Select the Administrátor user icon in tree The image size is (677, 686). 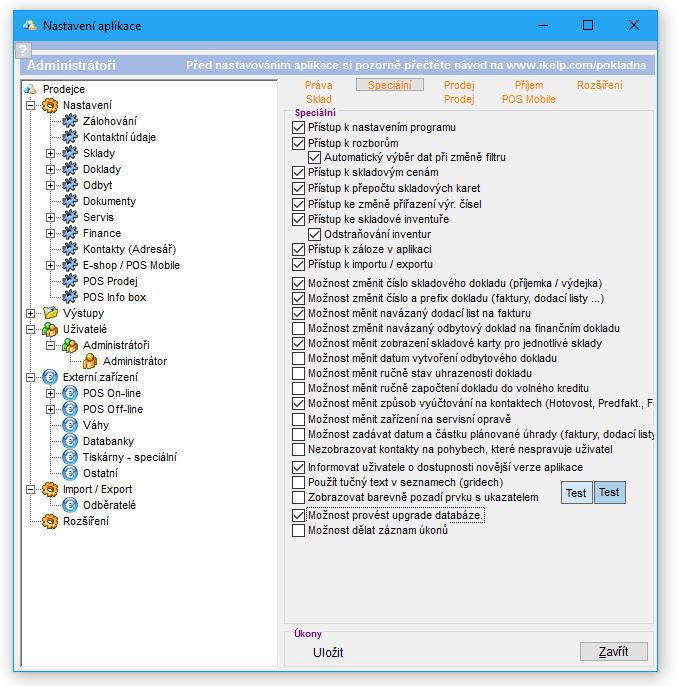(89, 361)
